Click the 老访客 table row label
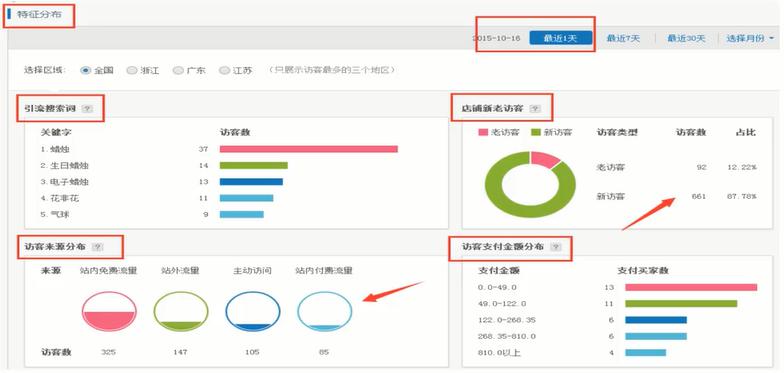This screenshot has width=784, height=373. 610,168
